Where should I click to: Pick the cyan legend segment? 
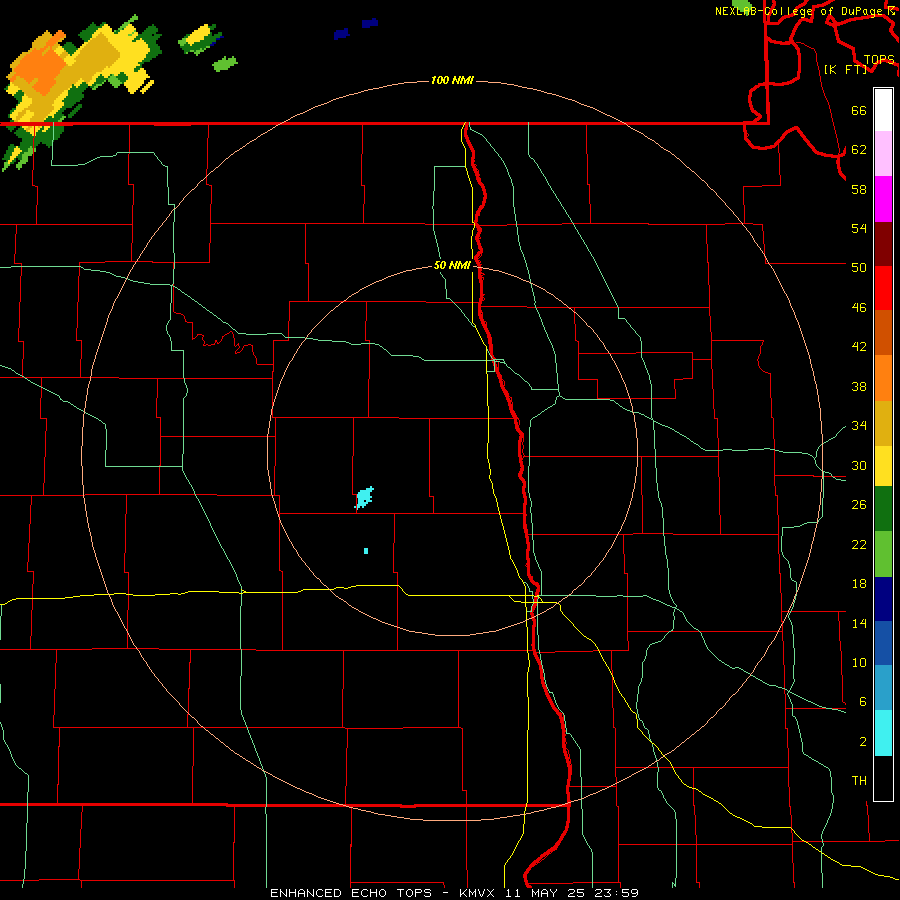[883, 733]
